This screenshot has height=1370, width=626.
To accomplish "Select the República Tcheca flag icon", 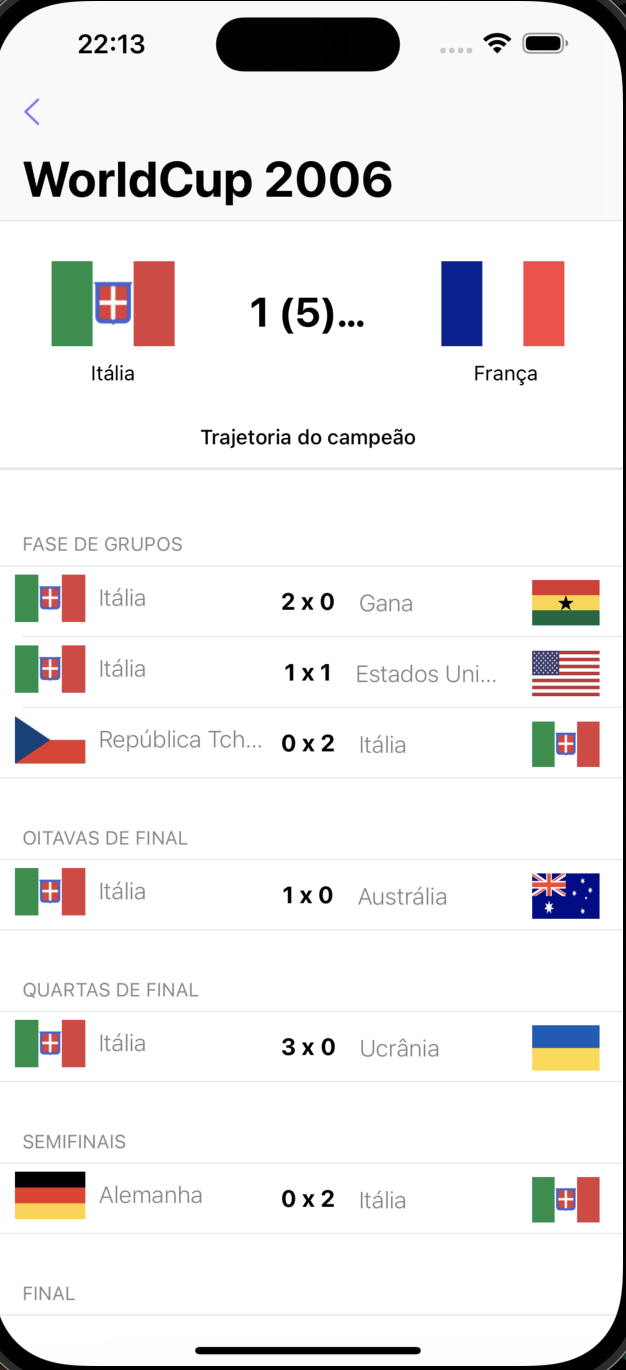I will pyautogui.click(x=50, y=742).
